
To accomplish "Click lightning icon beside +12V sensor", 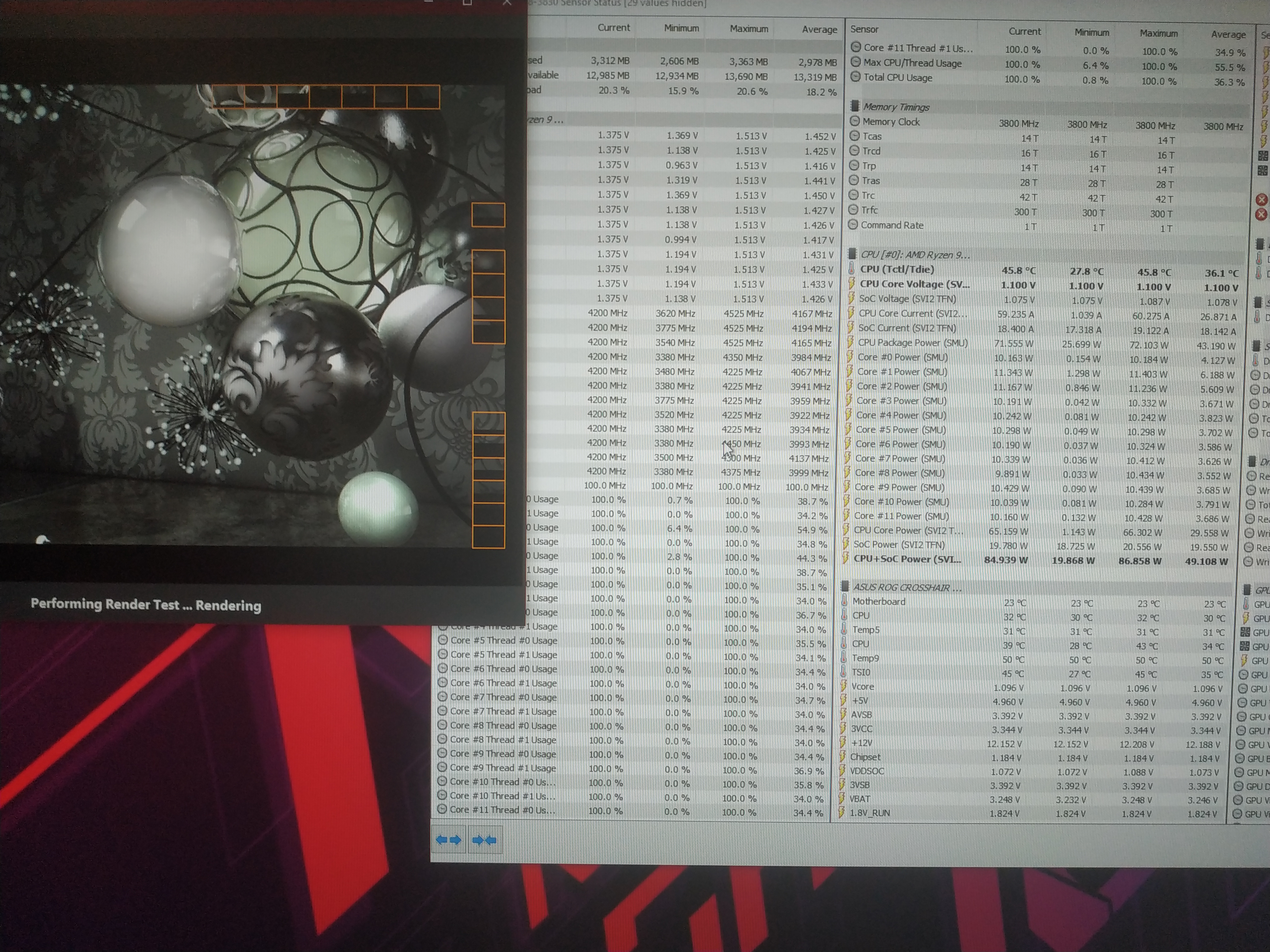I will tap(843, 743).
